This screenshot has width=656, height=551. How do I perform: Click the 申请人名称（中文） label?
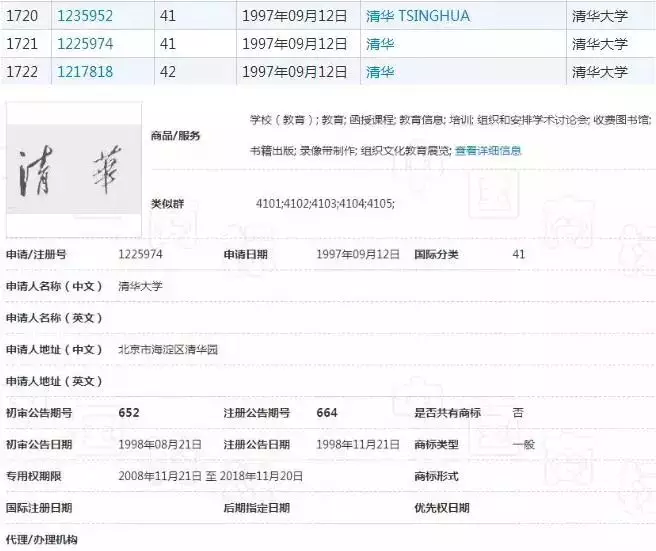point(54,286)
